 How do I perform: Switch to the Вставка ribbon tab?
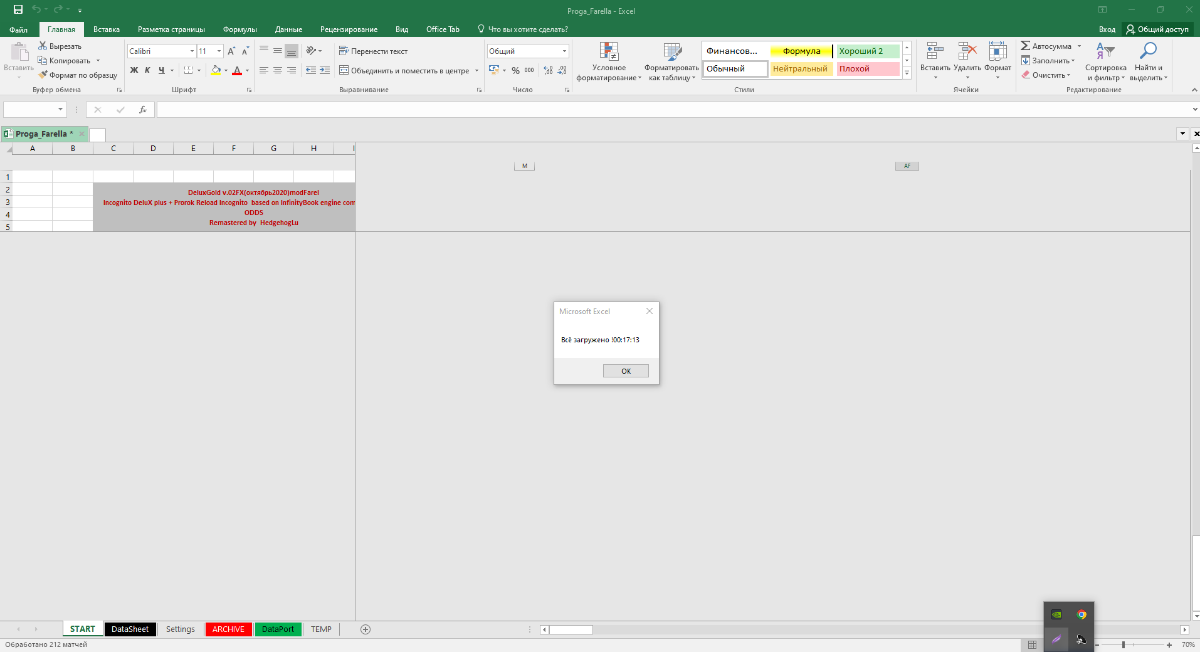(x=106, y=29)
